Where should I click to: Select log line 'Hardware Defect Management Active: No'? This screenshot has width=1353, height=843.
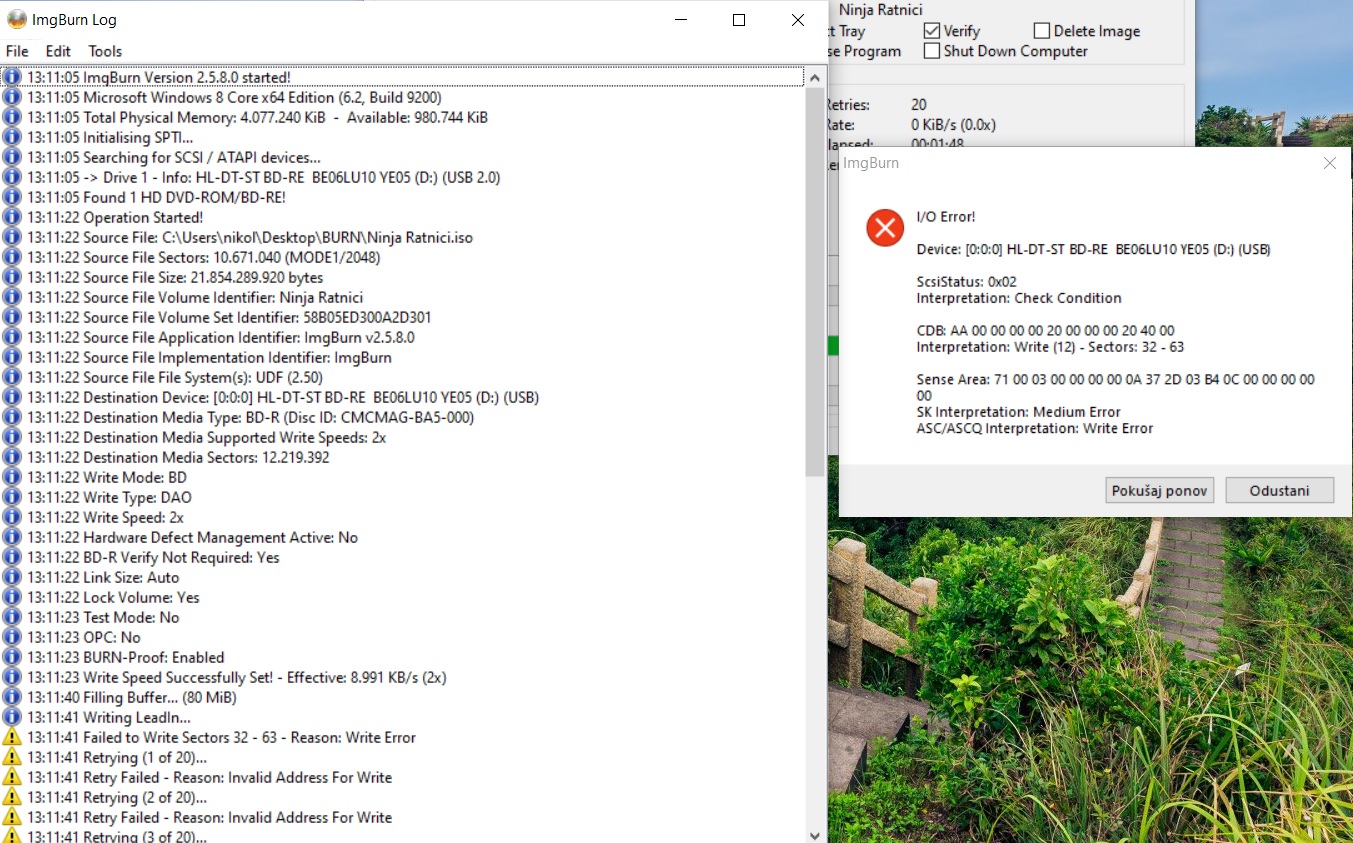click(403, 537)
